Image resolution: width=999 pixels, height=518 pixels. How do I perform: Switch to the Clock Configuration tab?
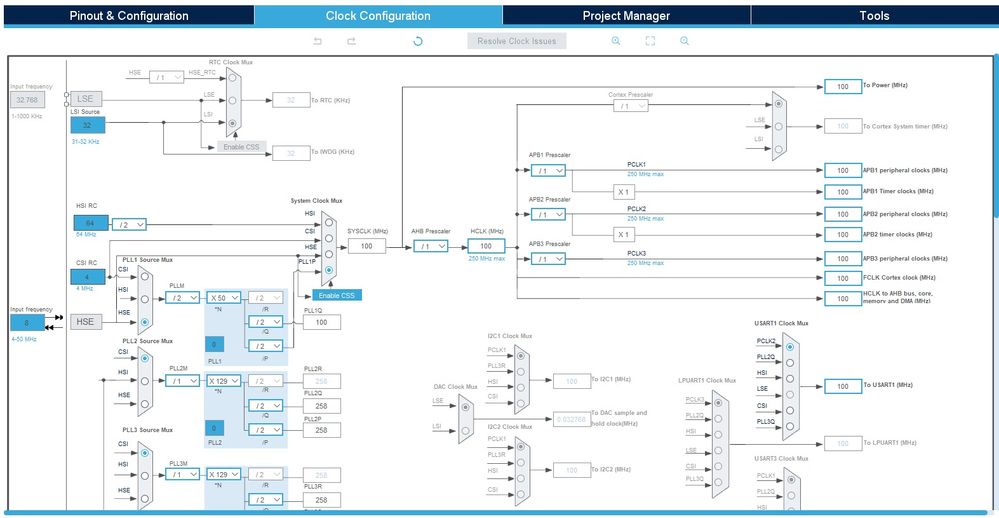[x=378, y=16]
